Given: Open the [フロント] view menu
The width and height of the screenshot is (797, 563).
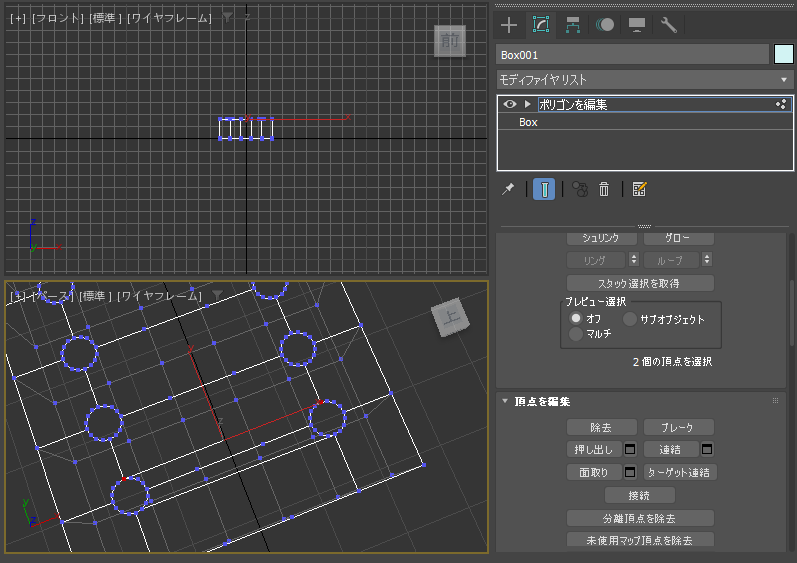Looking at the screenshot, I should click(57, 18).
